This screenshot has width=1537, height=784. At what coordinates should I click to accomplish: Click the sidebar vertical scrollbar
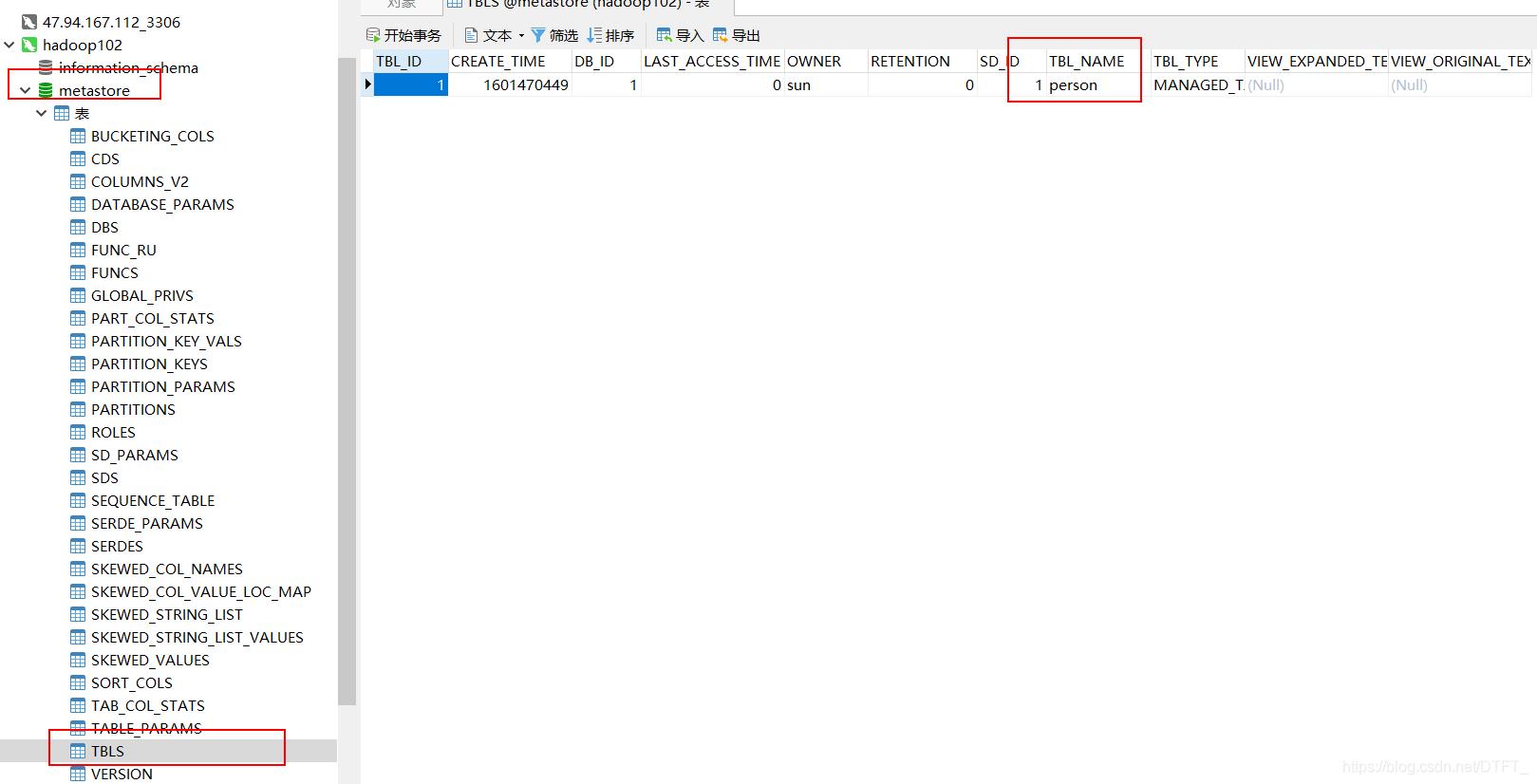tap(347, 380)
